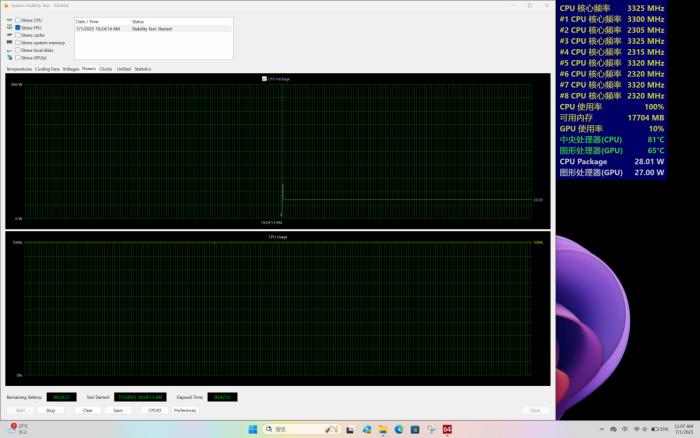Click the AIDA64 icon in the taskbar

click(x=447, y=429)
